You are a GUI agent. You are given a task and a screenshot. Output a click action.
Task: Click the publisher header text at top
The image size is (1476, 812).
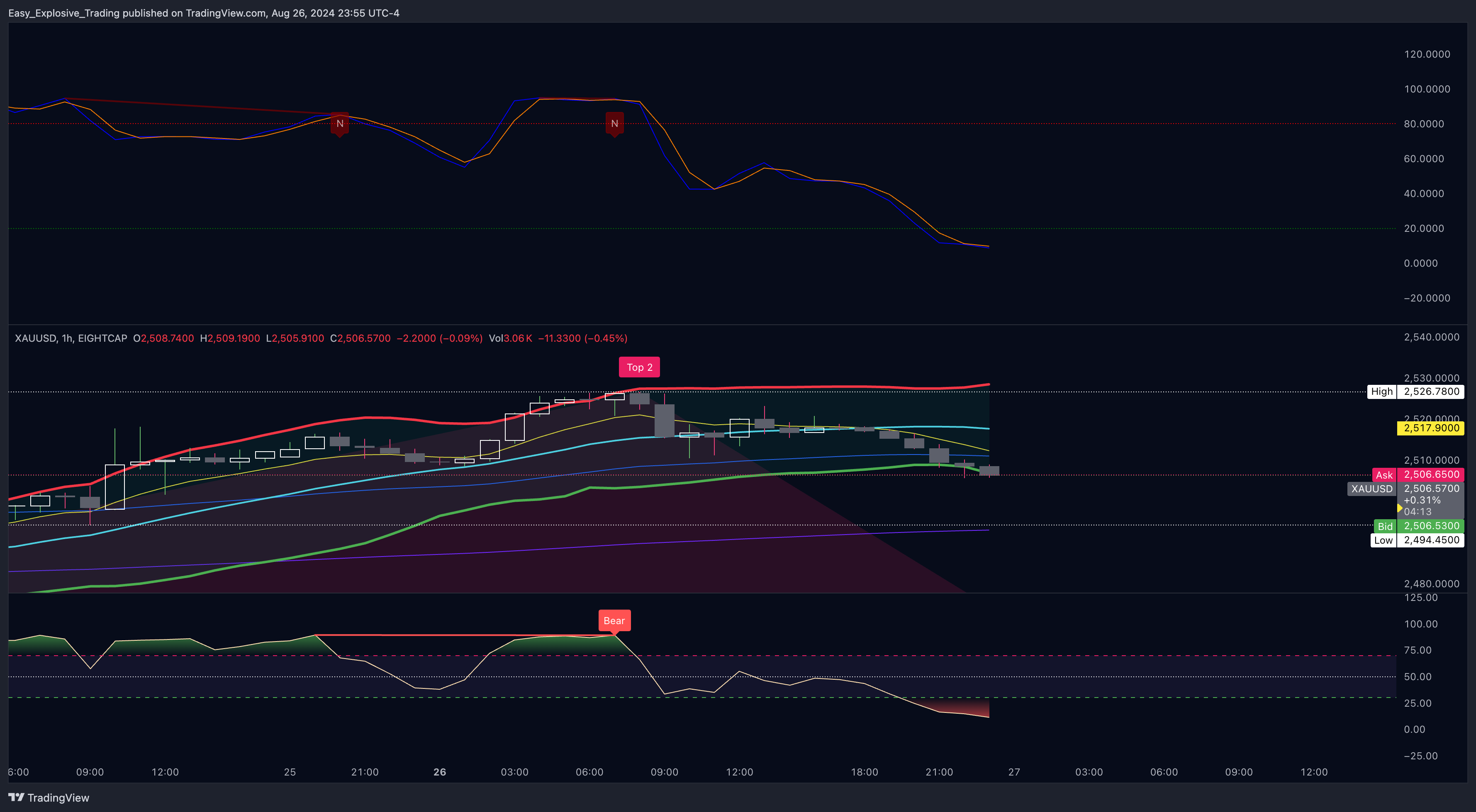coord(204,12)
